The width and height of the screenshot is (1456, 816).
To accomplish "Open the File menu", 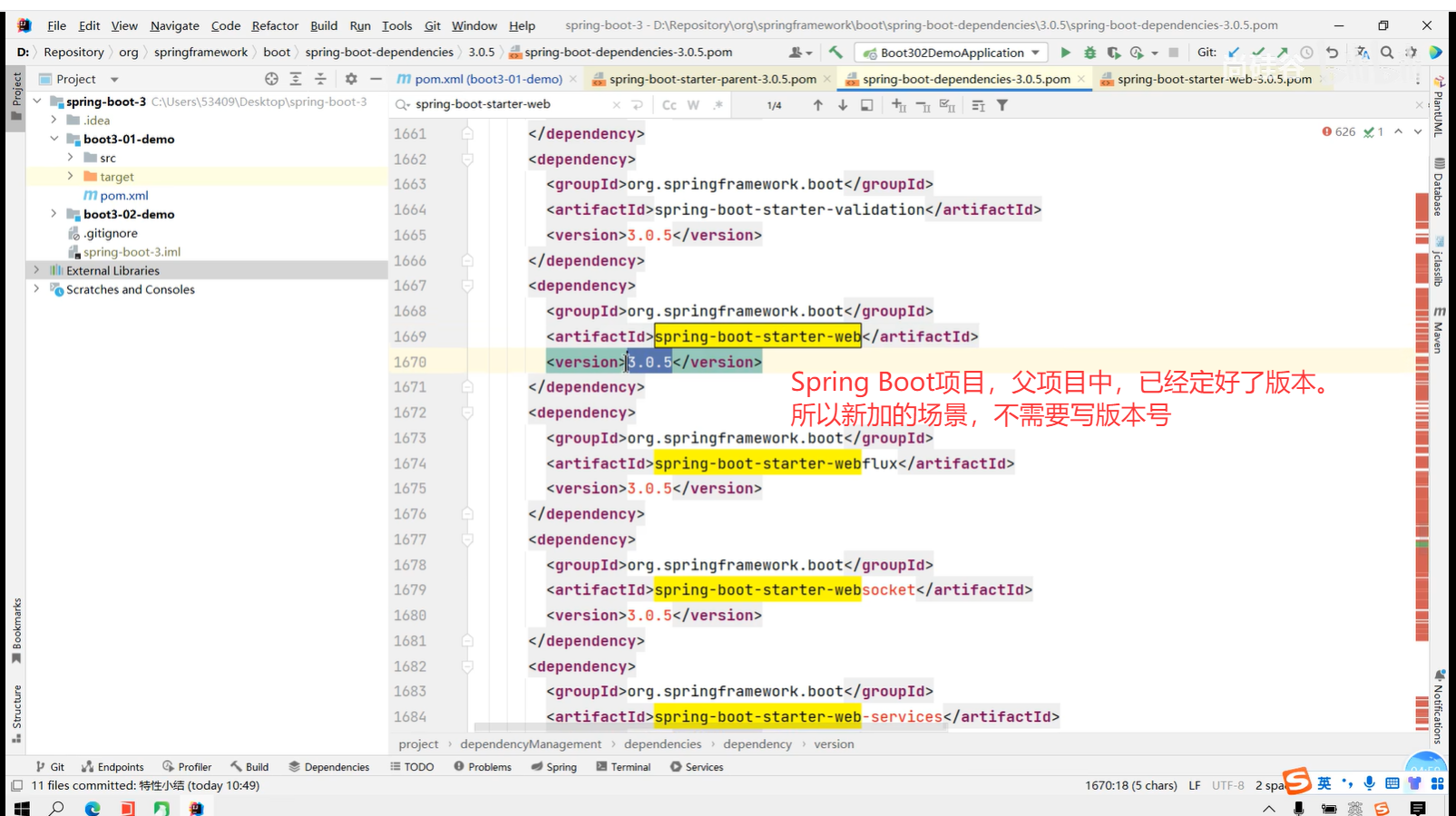I will coord(56,25).
